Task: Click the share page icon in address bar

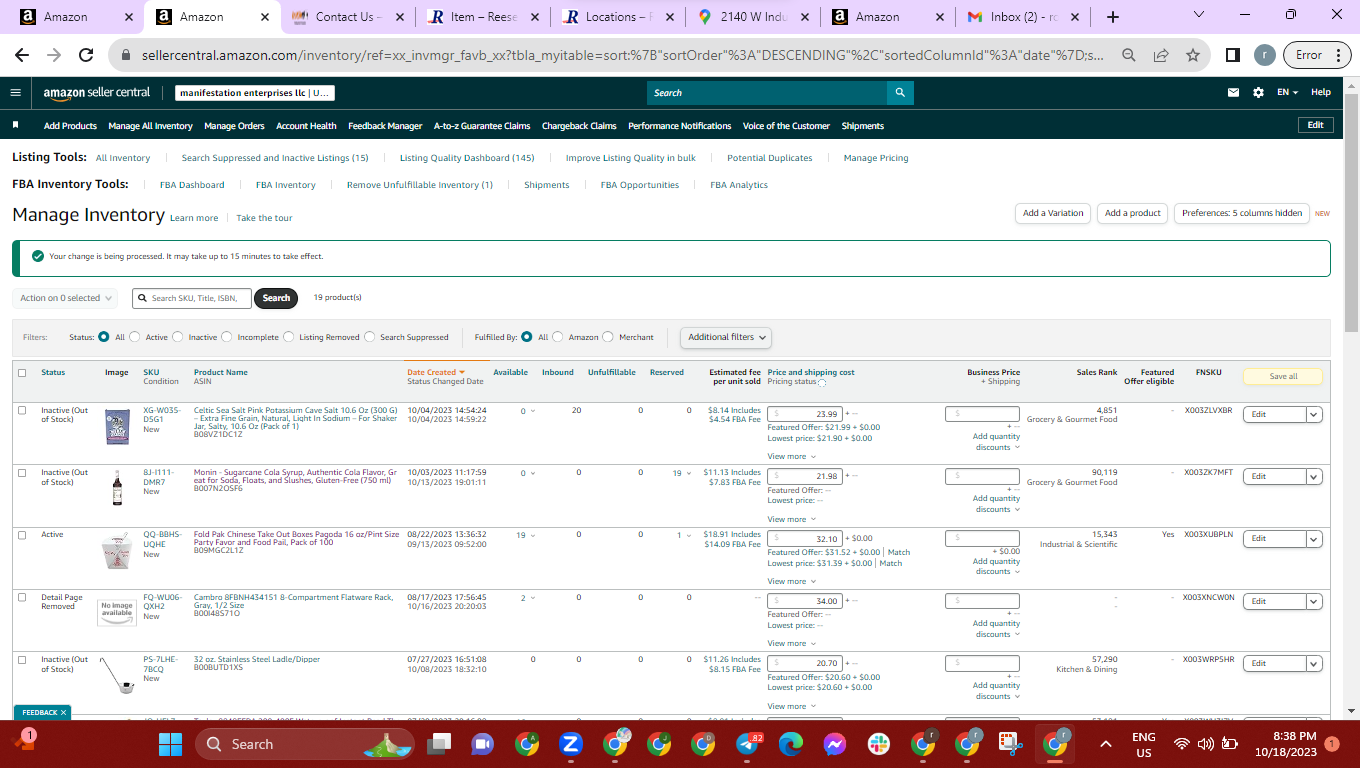Action: tap(1161, 55)
